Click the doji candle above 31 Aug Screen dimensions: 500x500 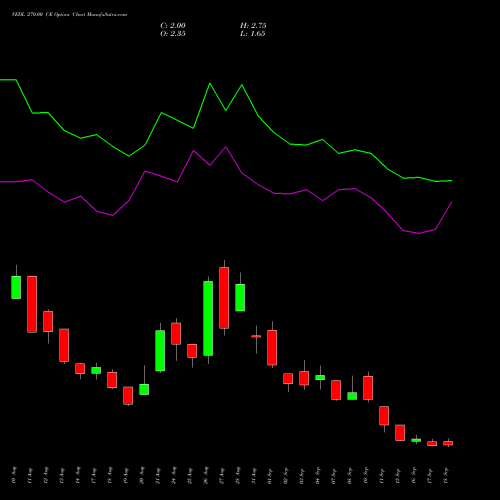click(x=256, y=337)
